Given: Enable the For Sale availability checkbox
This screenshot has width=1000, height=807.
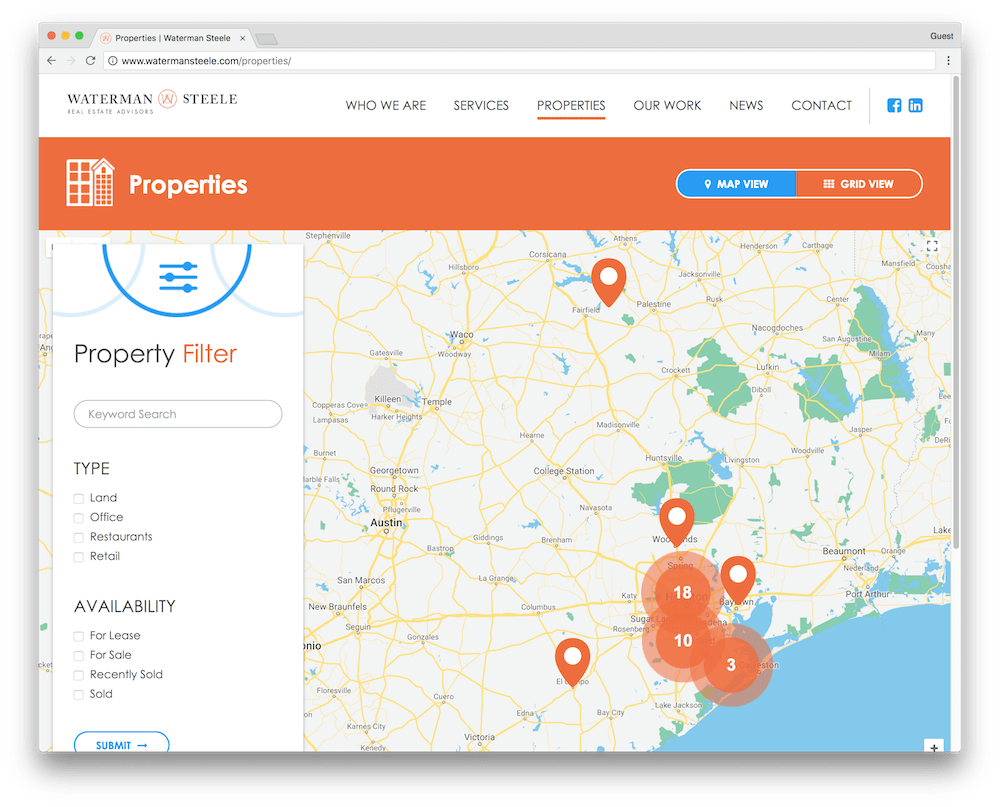Looking at the screenshot, I should [78, 656].
